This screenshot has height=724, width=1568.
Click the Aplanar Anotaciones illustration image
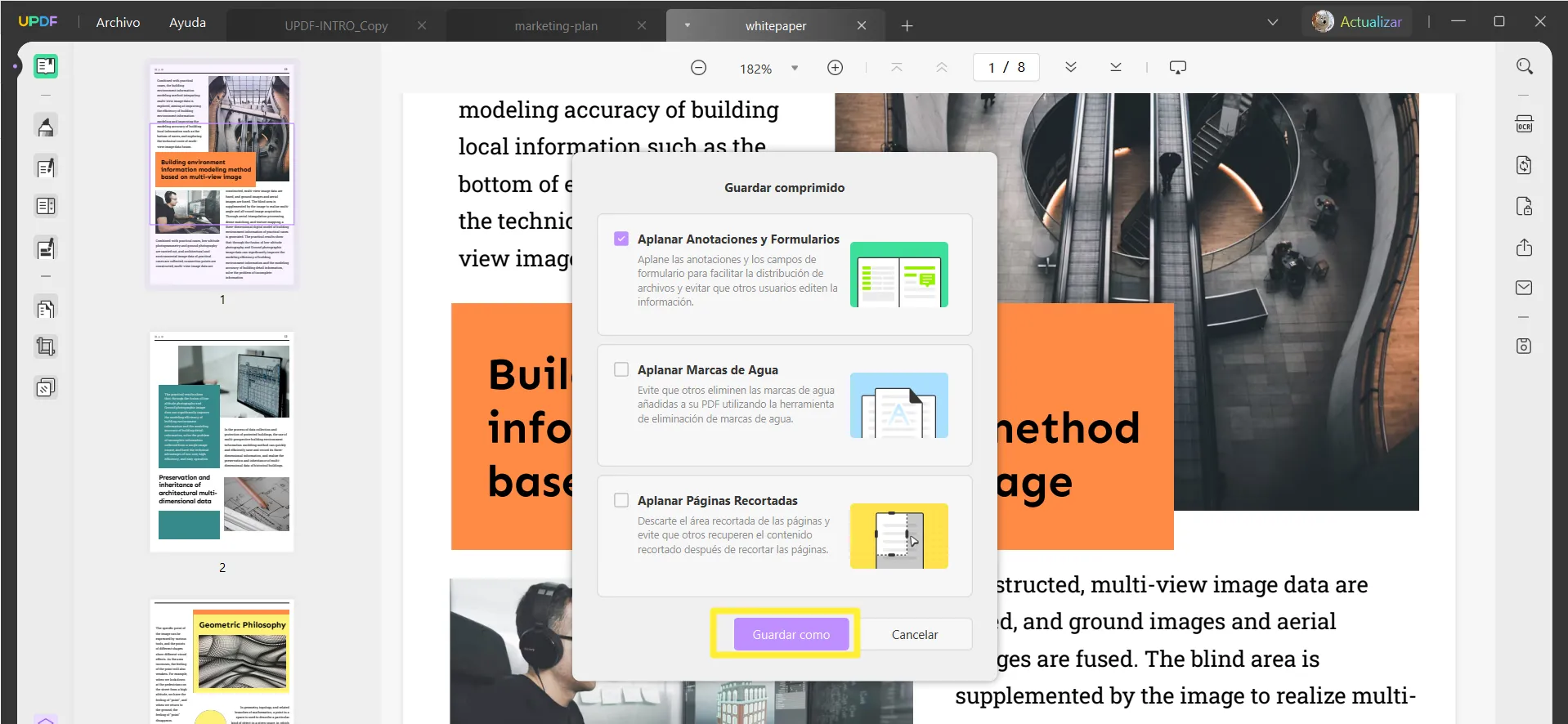point(899,275)
